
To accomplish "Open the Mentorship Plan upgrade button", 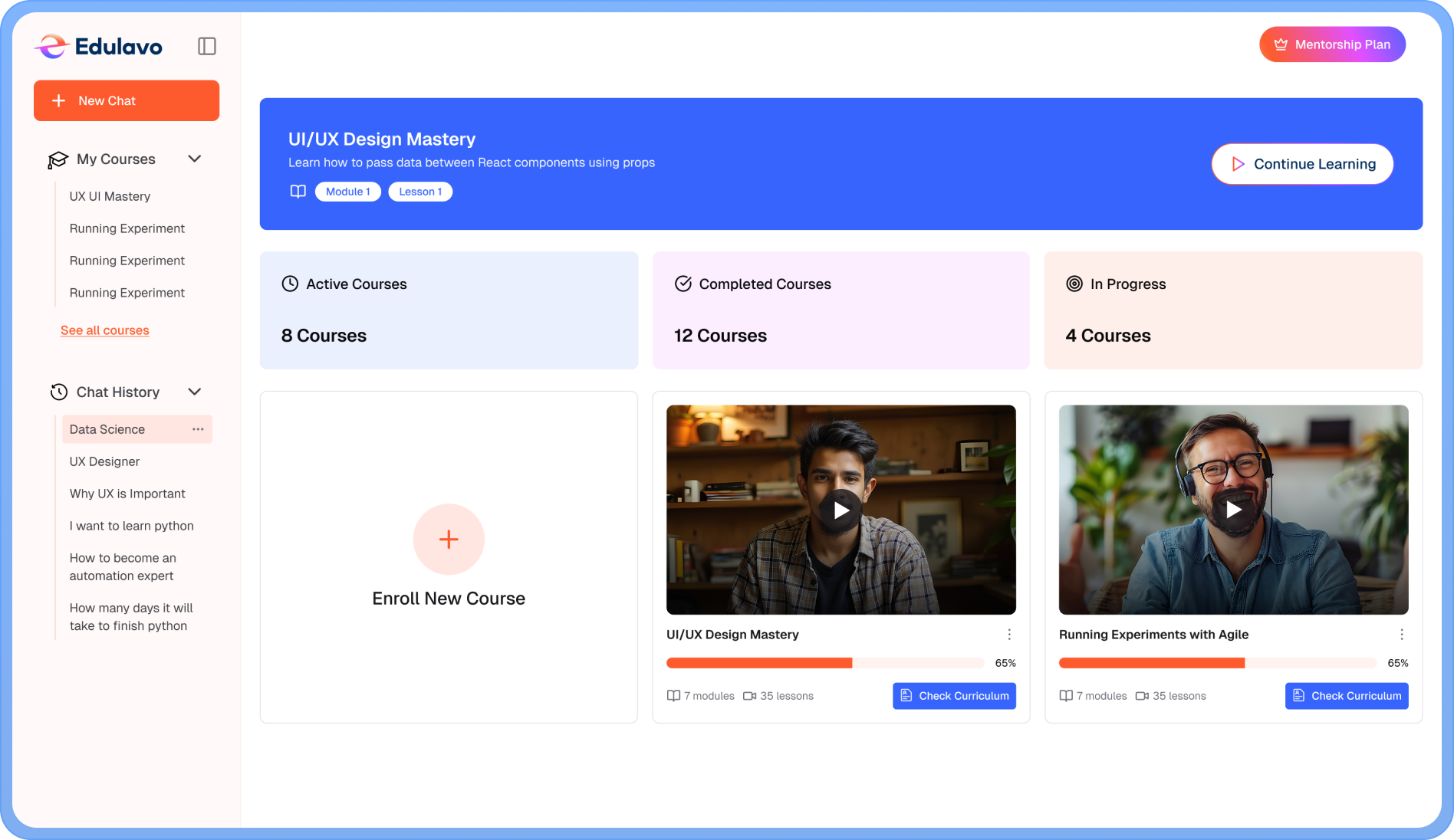I will pyautogui.click(x=1332, y=44).
